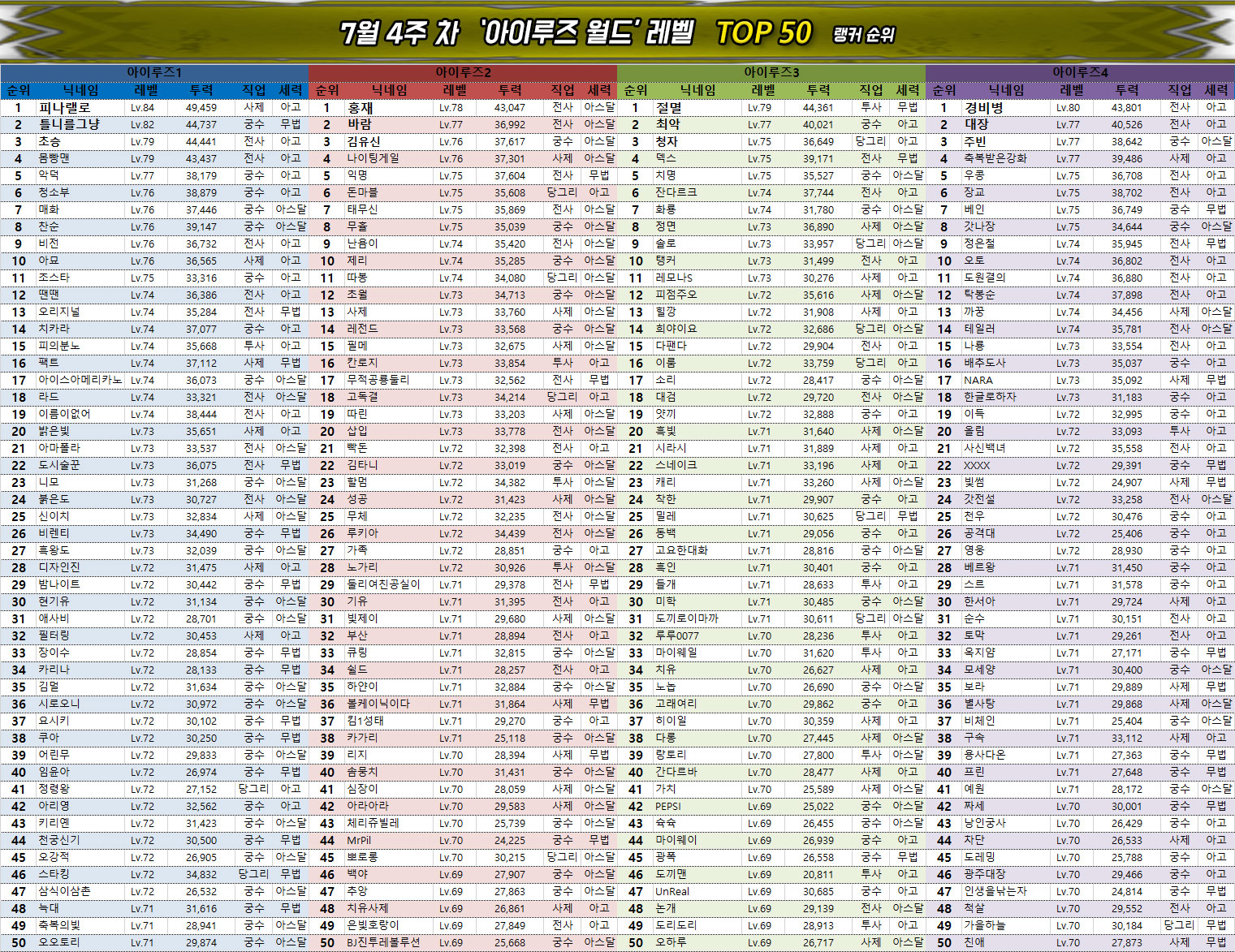Click nickname '배추도사'
Viewport: 1235px width, 952px height.
coord(985,363)
